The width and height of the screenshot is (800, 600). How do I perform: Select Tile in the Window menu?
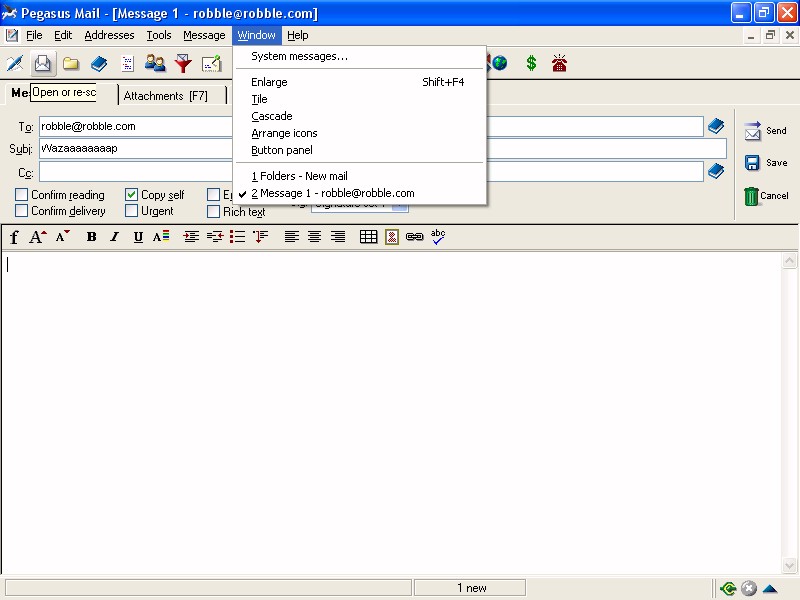[359, 99]
